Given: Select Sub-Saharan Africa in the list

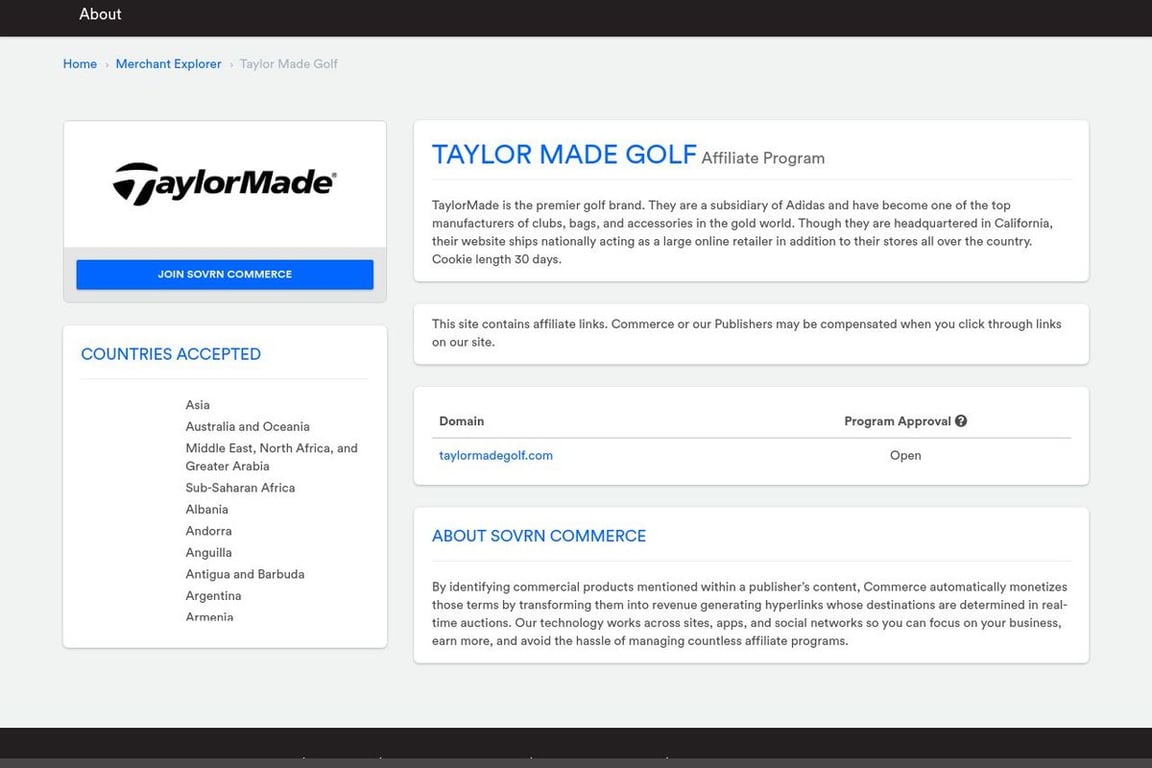Looking at the screenshot, I should click(x=240, y=488).
